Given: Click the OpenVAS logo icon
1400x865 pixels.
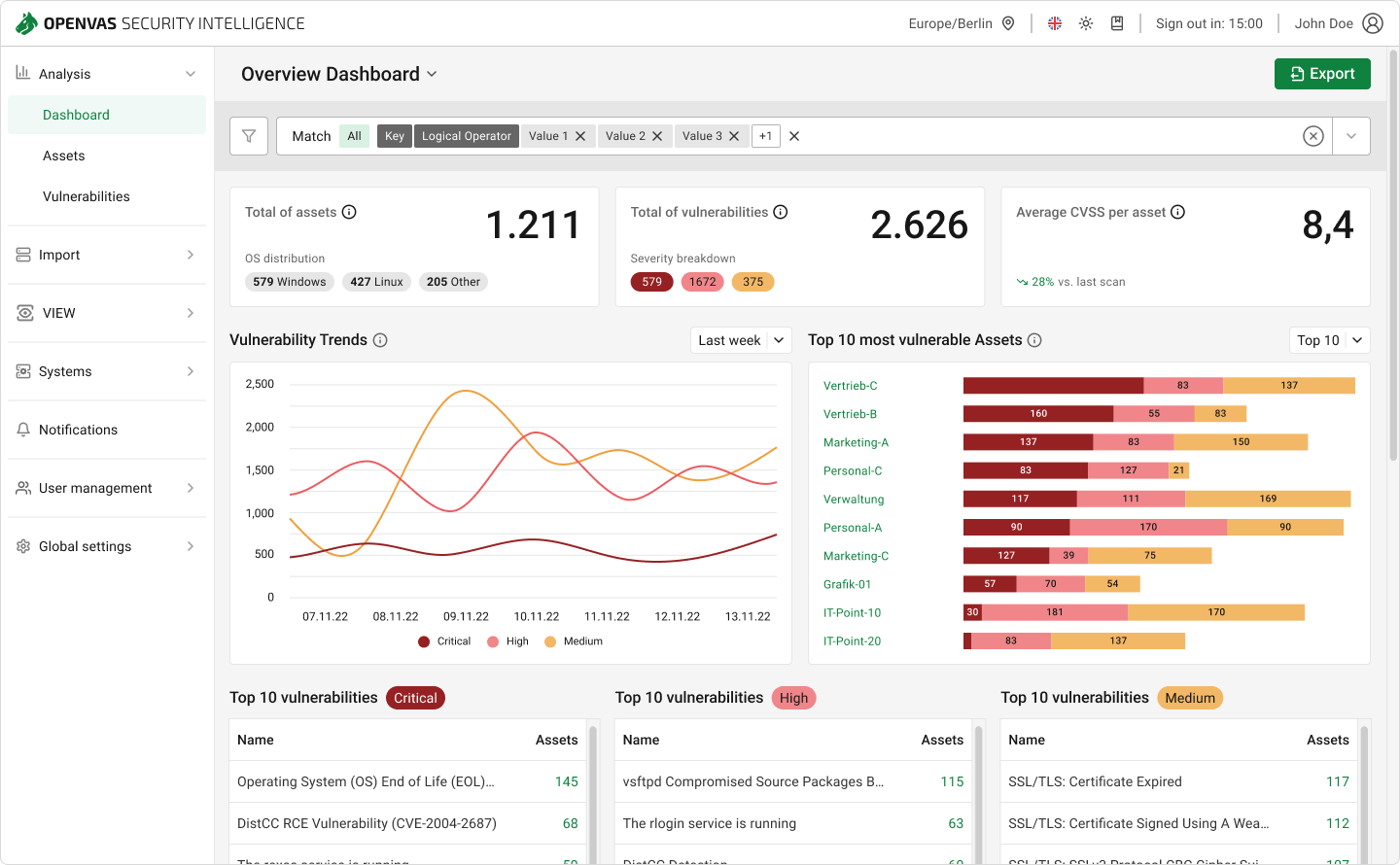Looking at the screenshot, I should click(27, 23).
